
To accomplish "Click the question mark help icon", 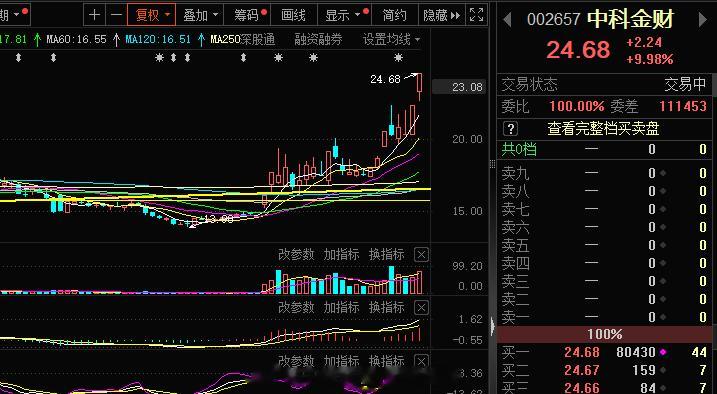I will pos(510,128).
